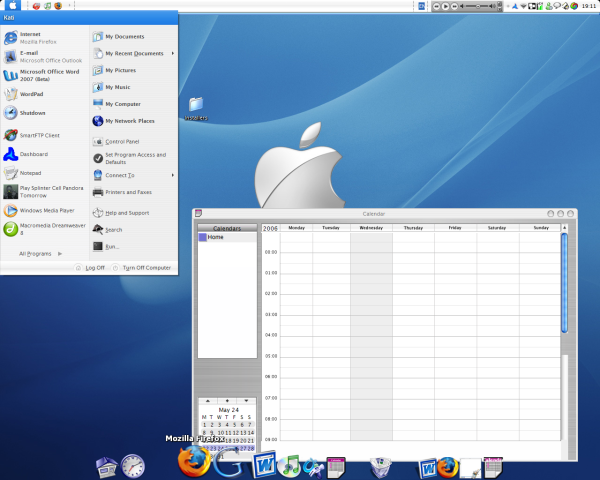
Task: Adjust the media toolbar volume slider
Action: (478, 6)
